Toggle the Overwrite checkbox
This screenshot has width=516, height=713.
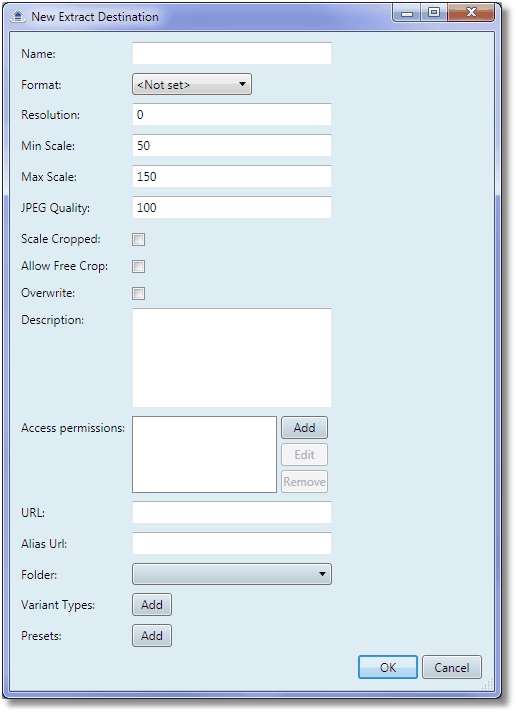click(139, 293)
